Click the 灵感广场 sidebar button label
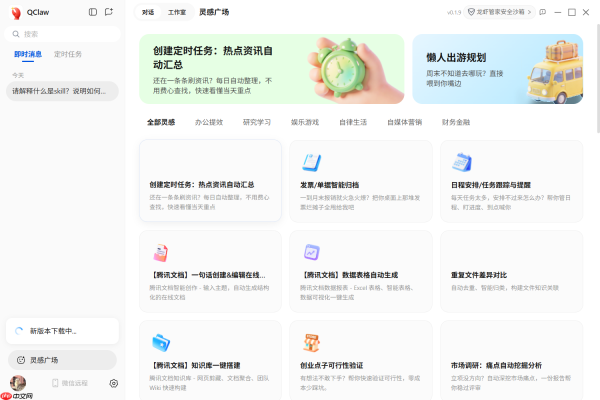The image size is (600, 400). (44, 360)
